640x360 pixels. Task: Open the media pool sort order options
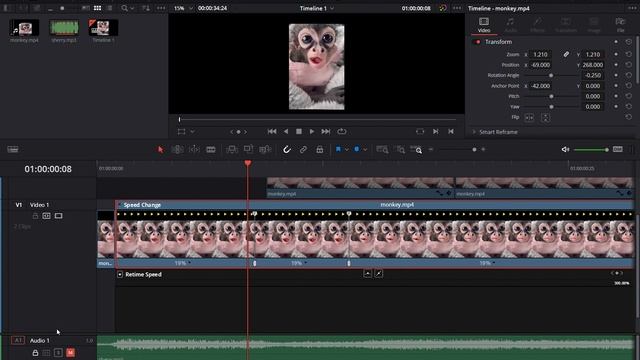point(146,8)
